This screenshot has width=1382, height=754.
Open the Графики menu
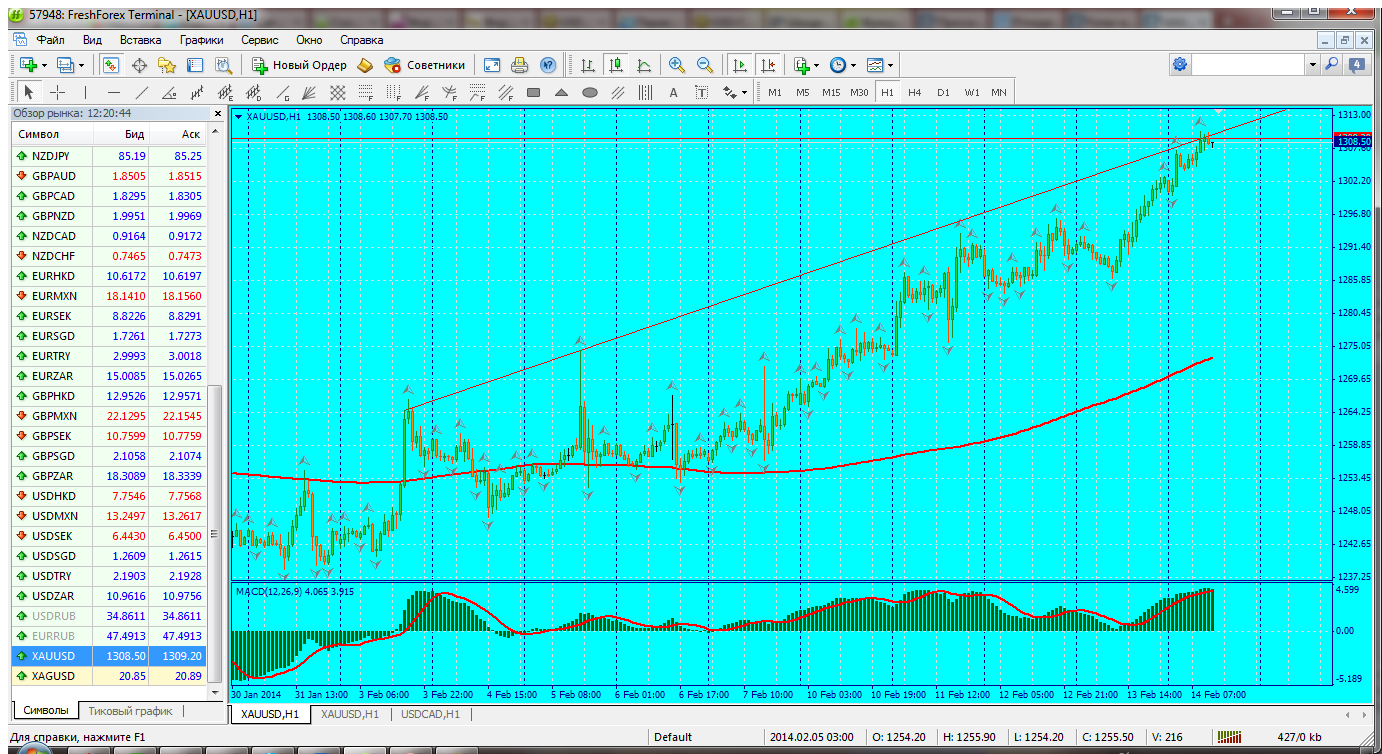click(201, 40)
